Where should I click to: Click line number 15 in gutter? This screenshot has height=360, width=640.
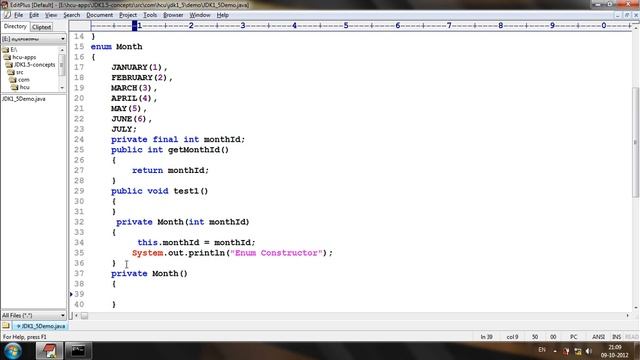click(79, 47)
